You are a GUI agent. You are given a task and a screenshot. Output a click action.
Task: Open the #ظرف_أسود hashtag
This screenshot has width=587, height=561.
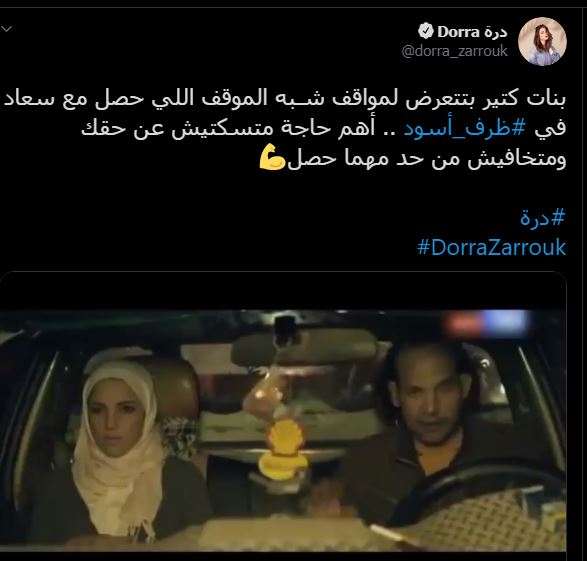coord(465,129)
